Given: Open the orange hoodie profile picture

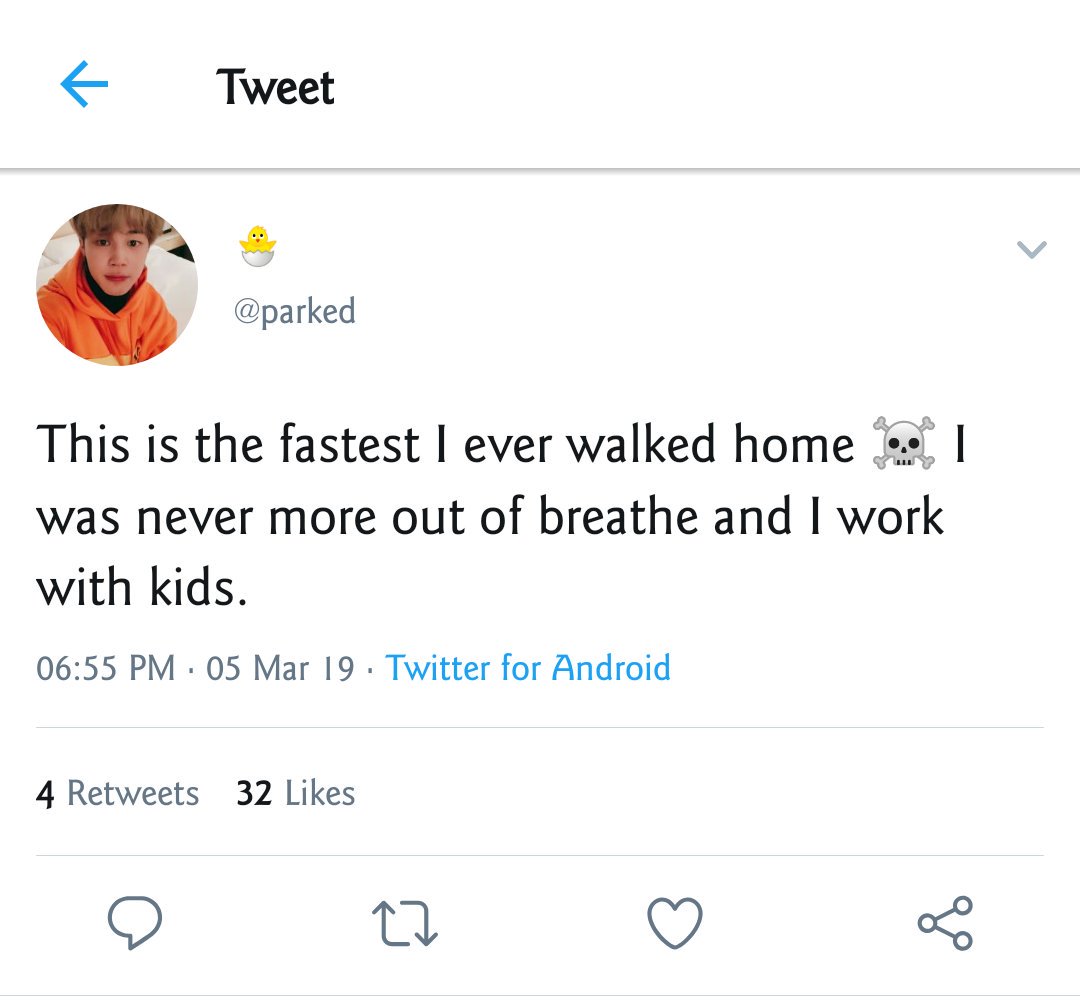Looking at the screenshot, I should (x=117, y=284).
